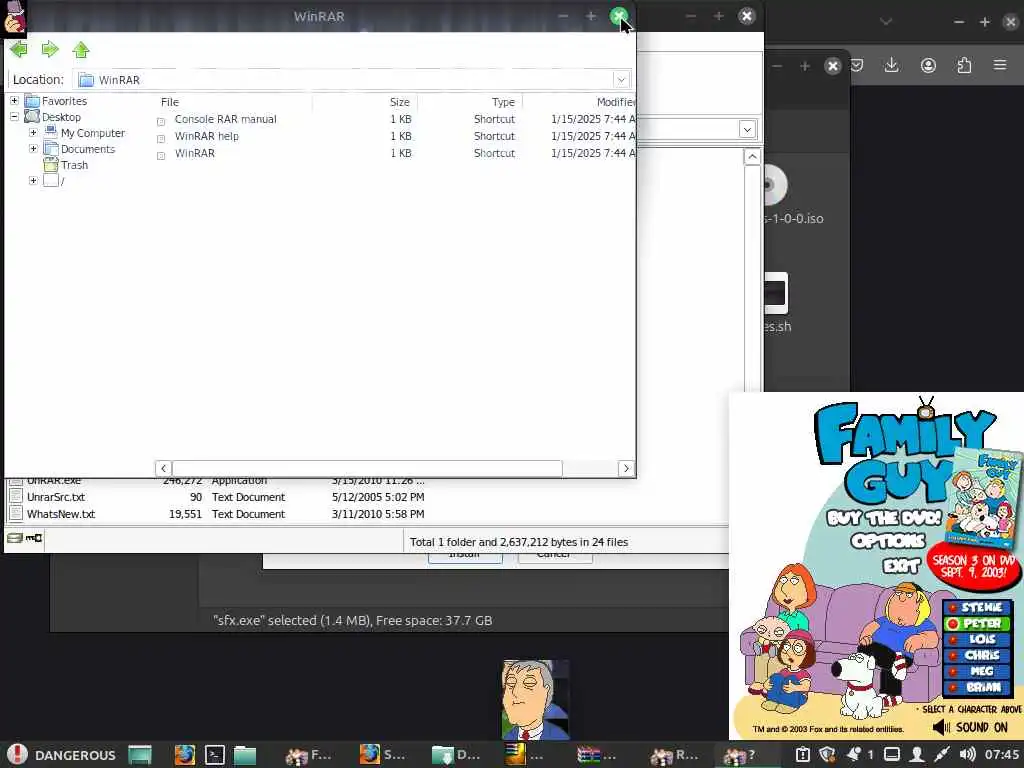Go forward with the green right arrow
The height and width of the screenshot is (768, 1024).
coord(50,49)
